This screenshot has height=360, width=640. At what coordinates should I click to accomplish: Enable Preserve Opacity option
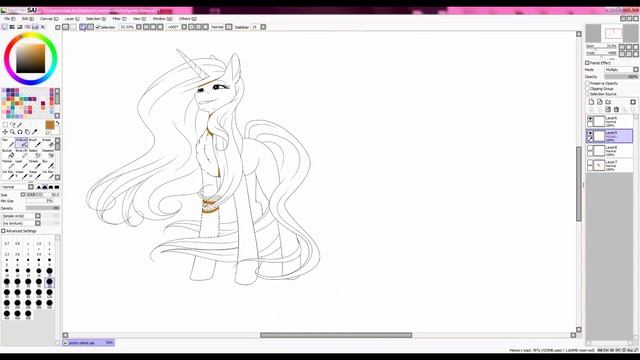pyautogui.click(x=587, y=83)
